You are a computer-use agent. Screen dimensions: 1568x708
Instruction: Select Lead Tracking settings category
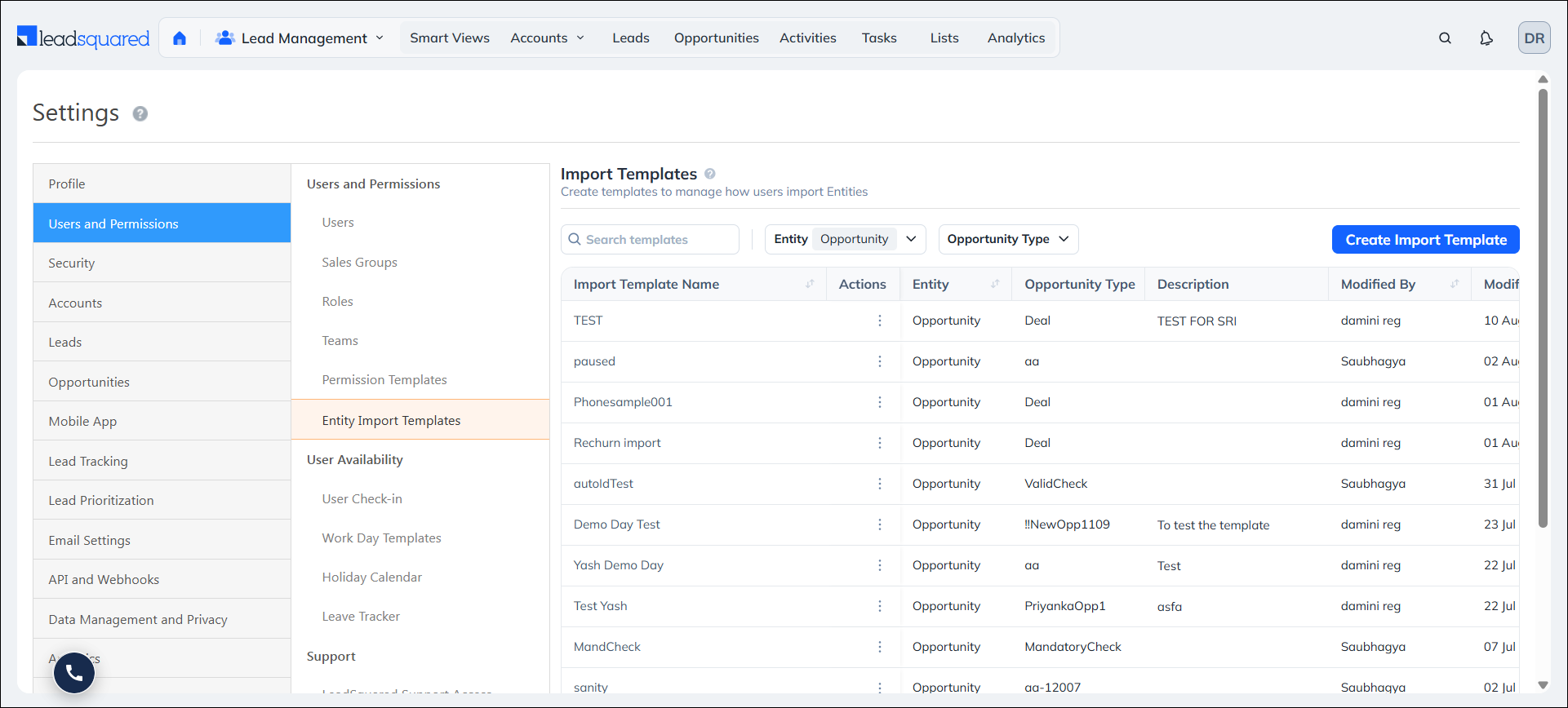tap(162, 461)
